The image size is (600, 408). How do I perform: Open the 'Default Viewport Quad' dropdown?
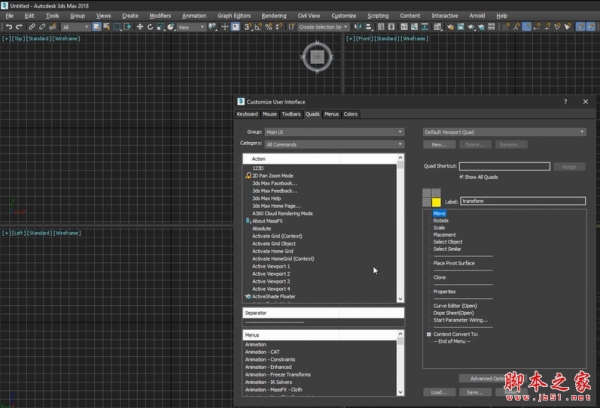click(x=504, y=132)
